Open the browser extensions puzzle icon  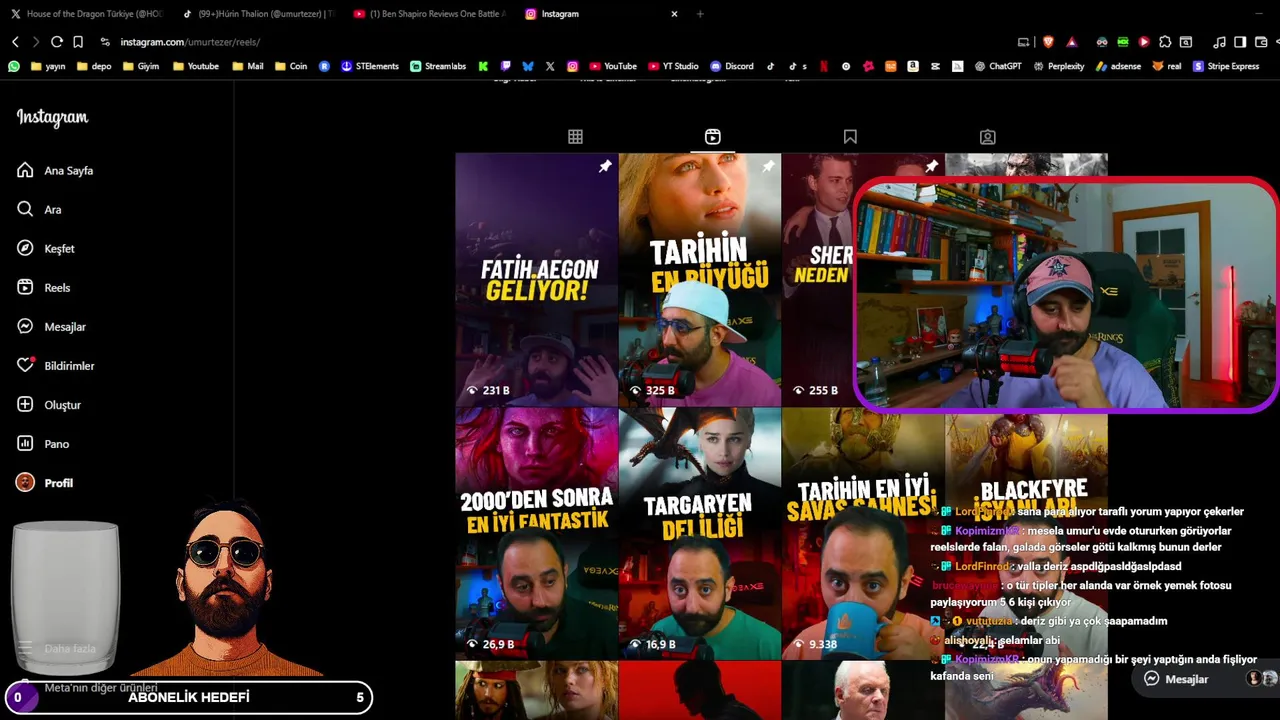pos(1164,42)
